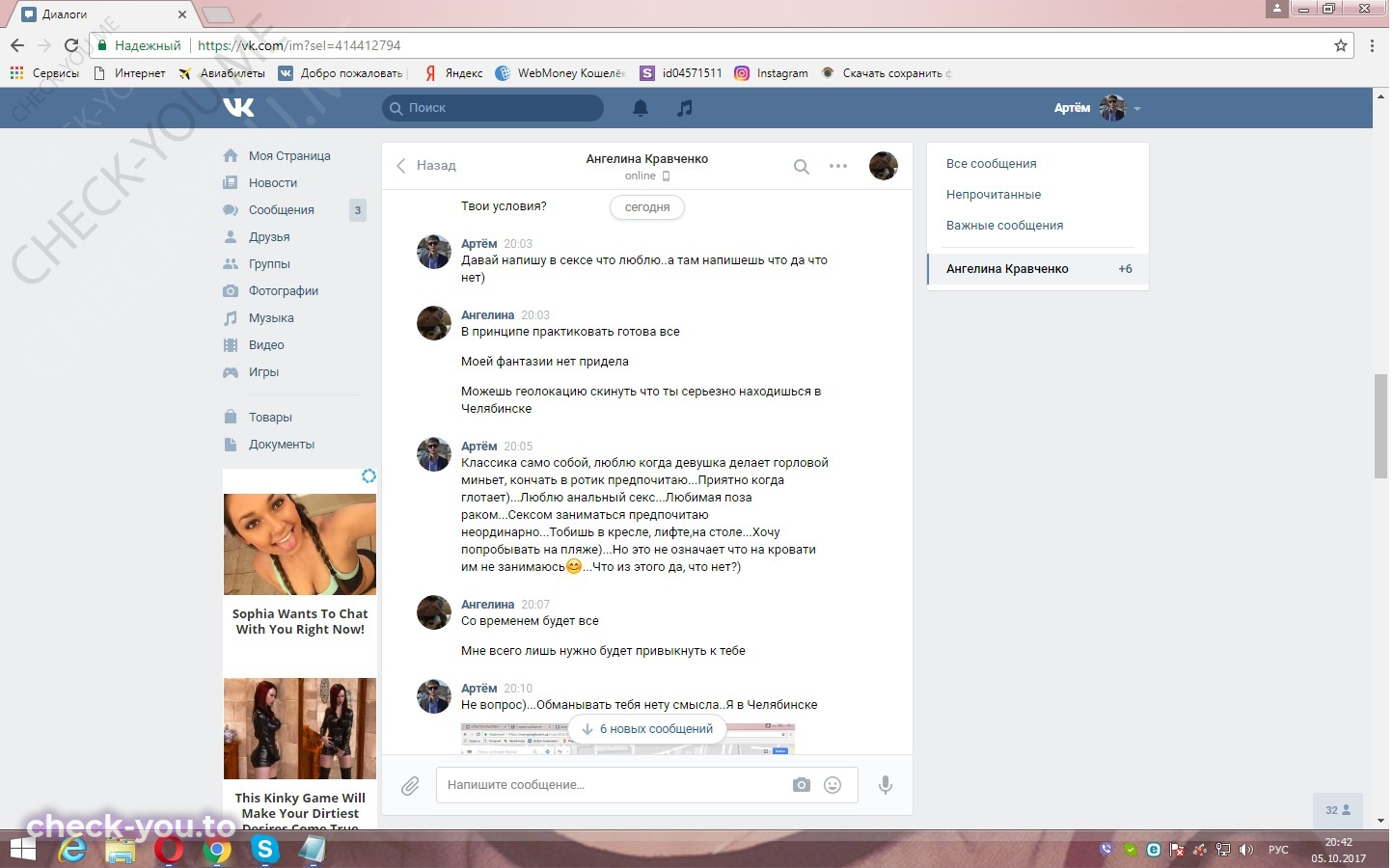Open the Яндекс bookmark

453,73
